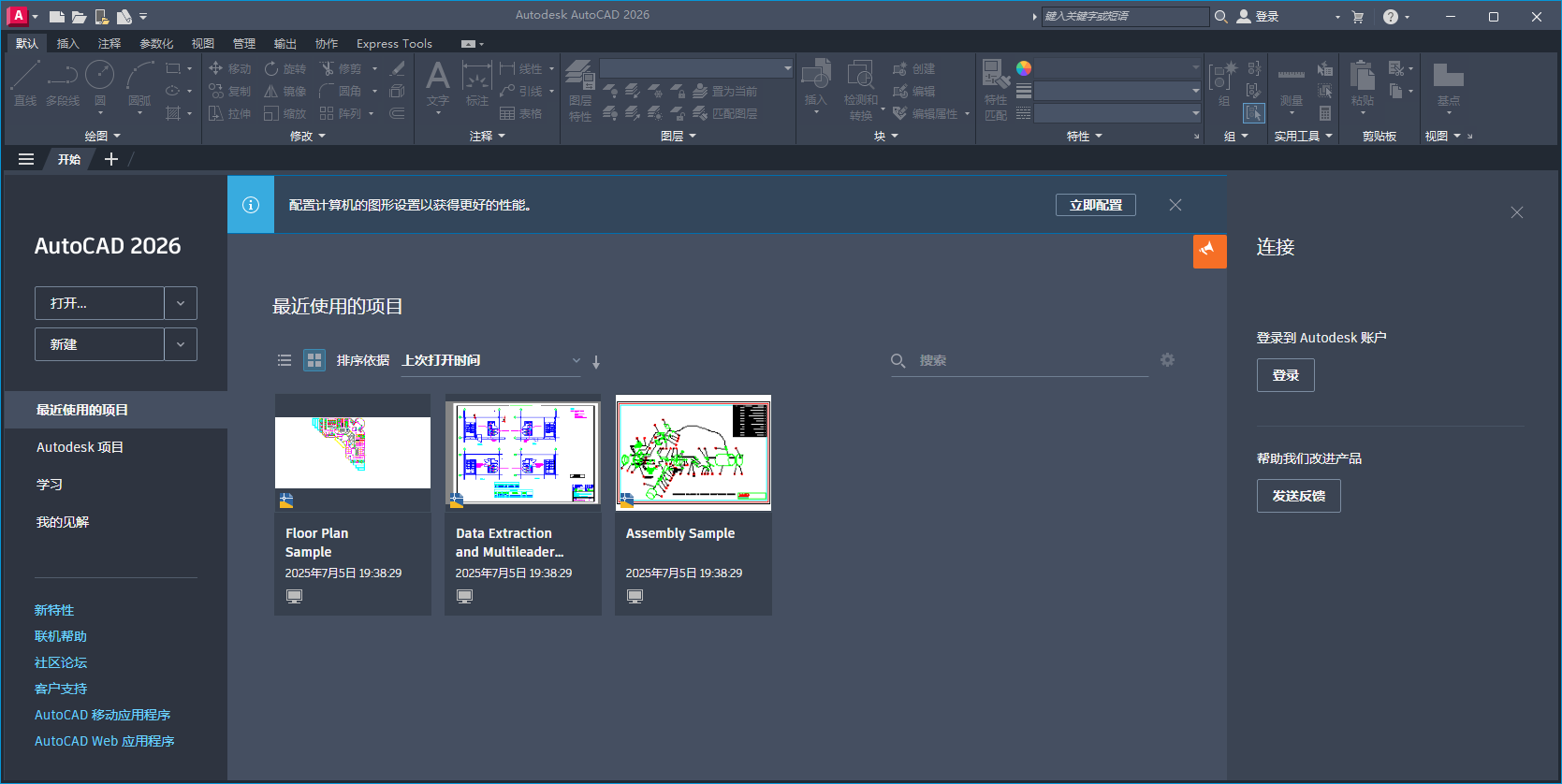
Task: Open the Default (默认) ribbon tab
Action: point(27,44)
